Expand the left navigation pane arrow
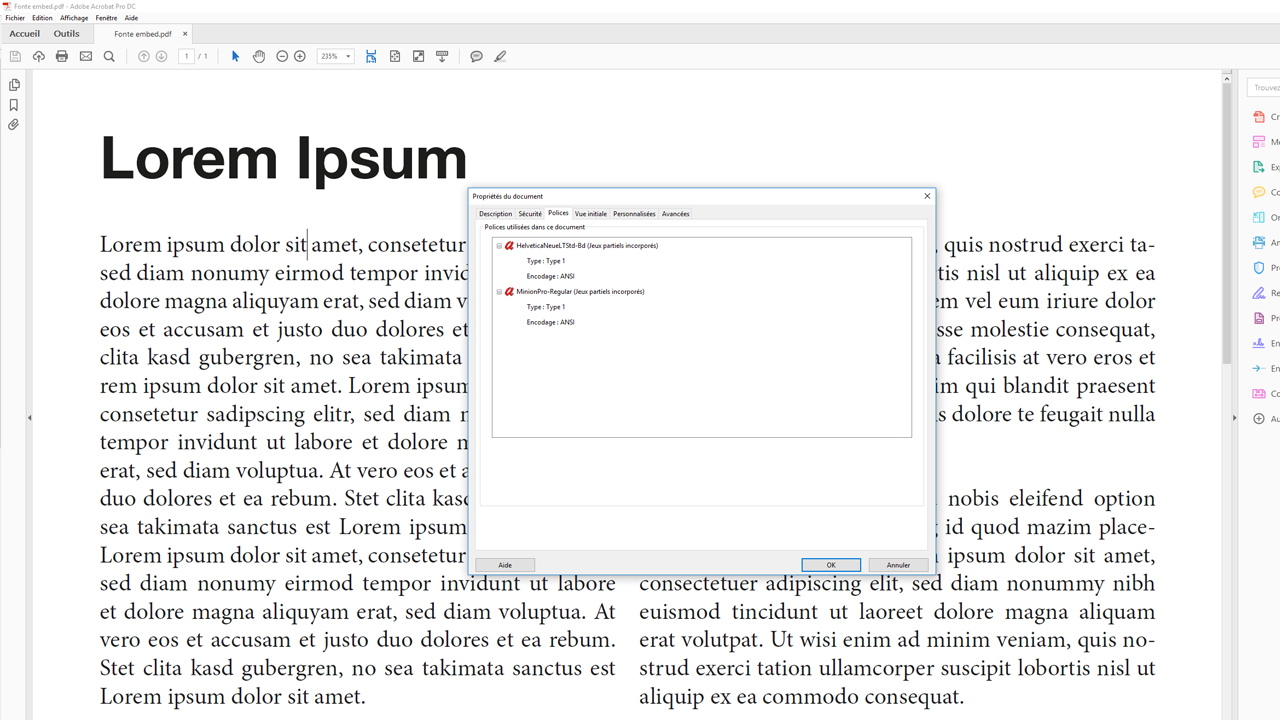Viewport: 1280px width, 720px height. 29,418
